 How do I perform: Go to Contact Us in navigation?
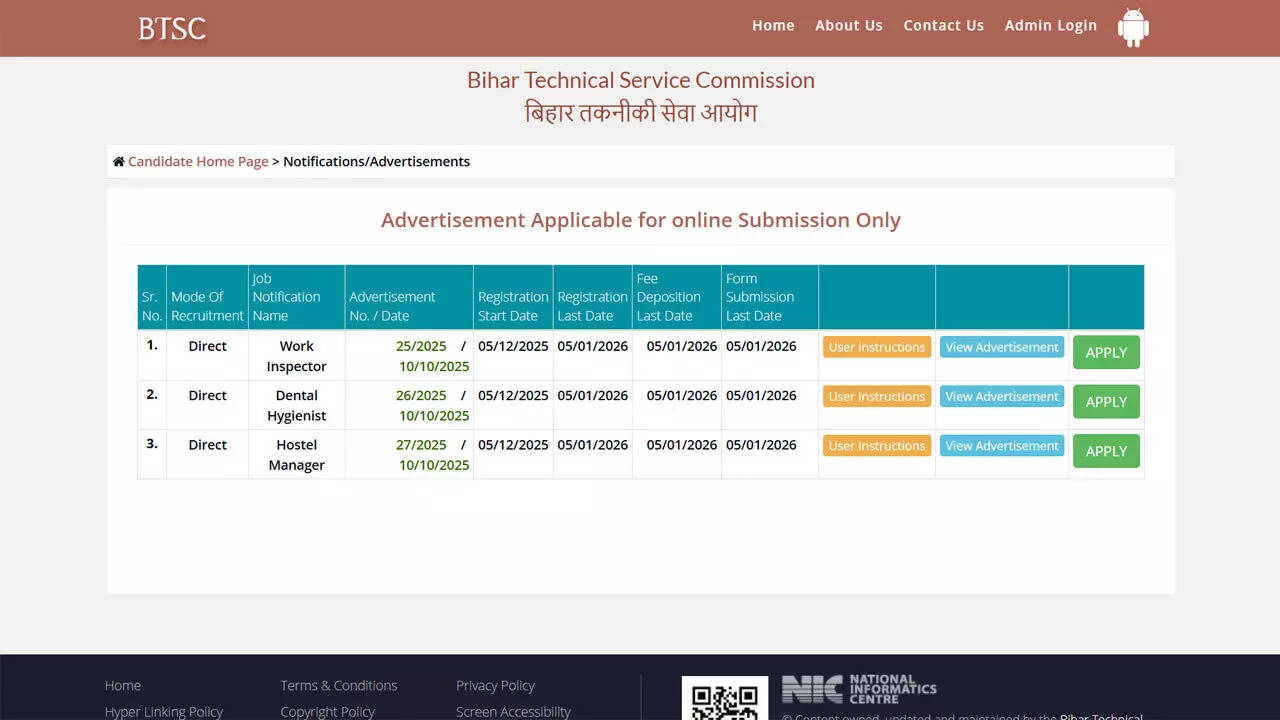coord(943,26)
